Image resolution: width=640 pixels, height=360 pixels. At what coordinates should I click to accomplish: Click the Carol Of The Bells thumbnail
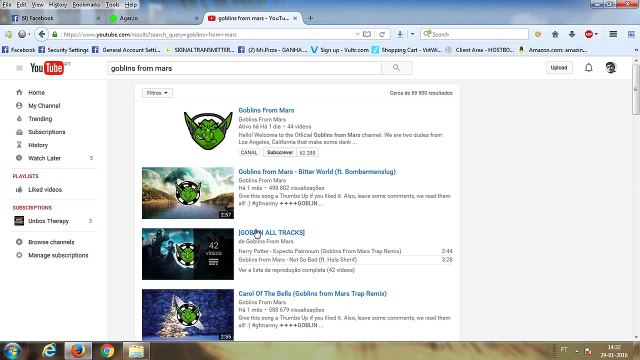[x=188, y=314]
